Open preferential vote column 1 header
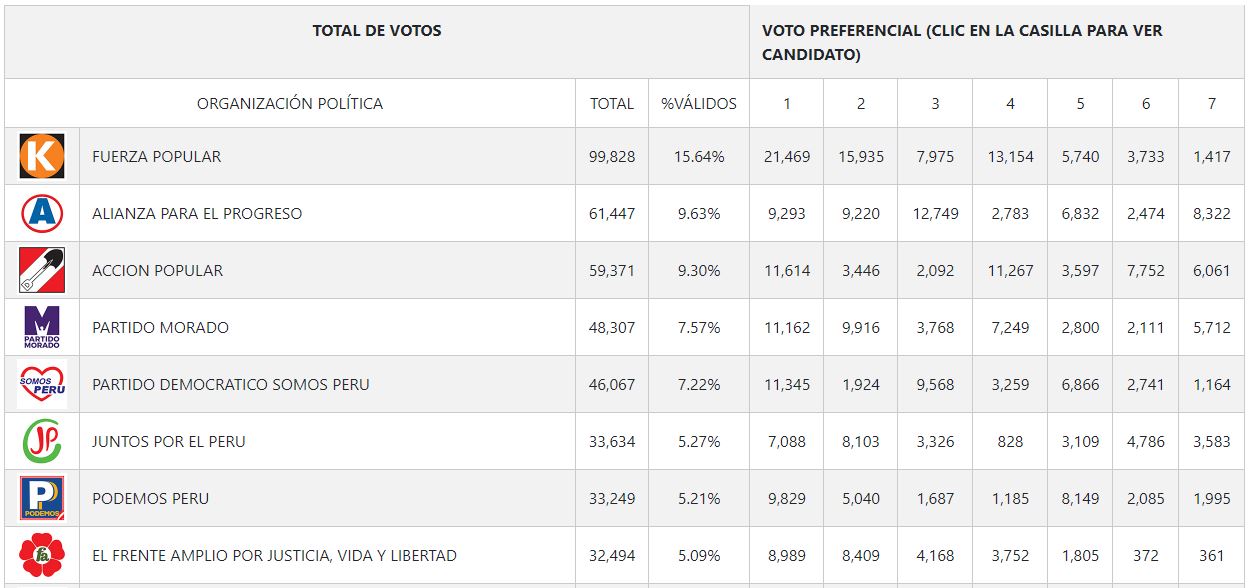 coord(786,103)
